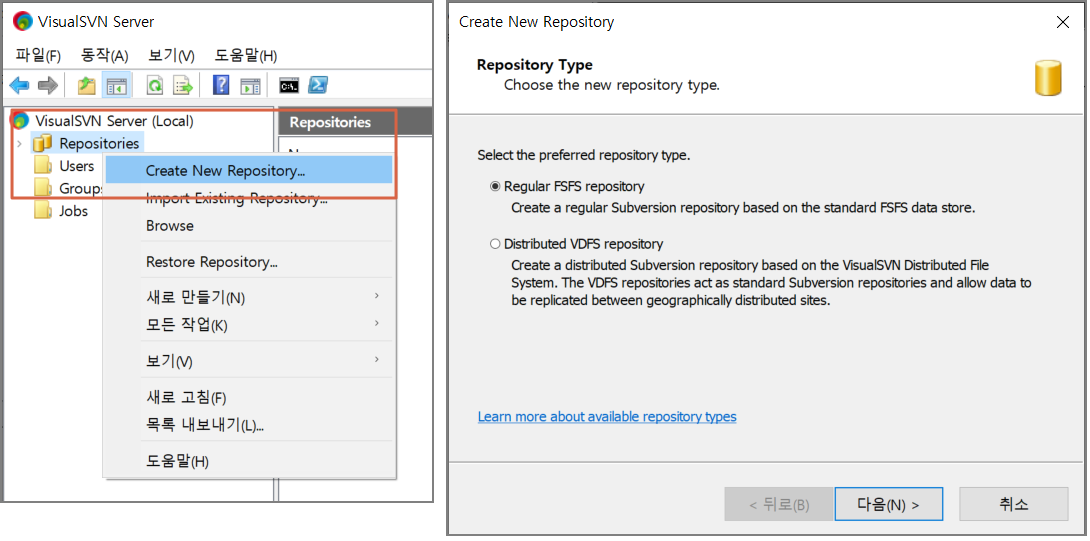Image resolution: width=1090 pixels, height=541 pixels.
Task: Choose Create New Repository... from context menu
Action: click(249, 170)
